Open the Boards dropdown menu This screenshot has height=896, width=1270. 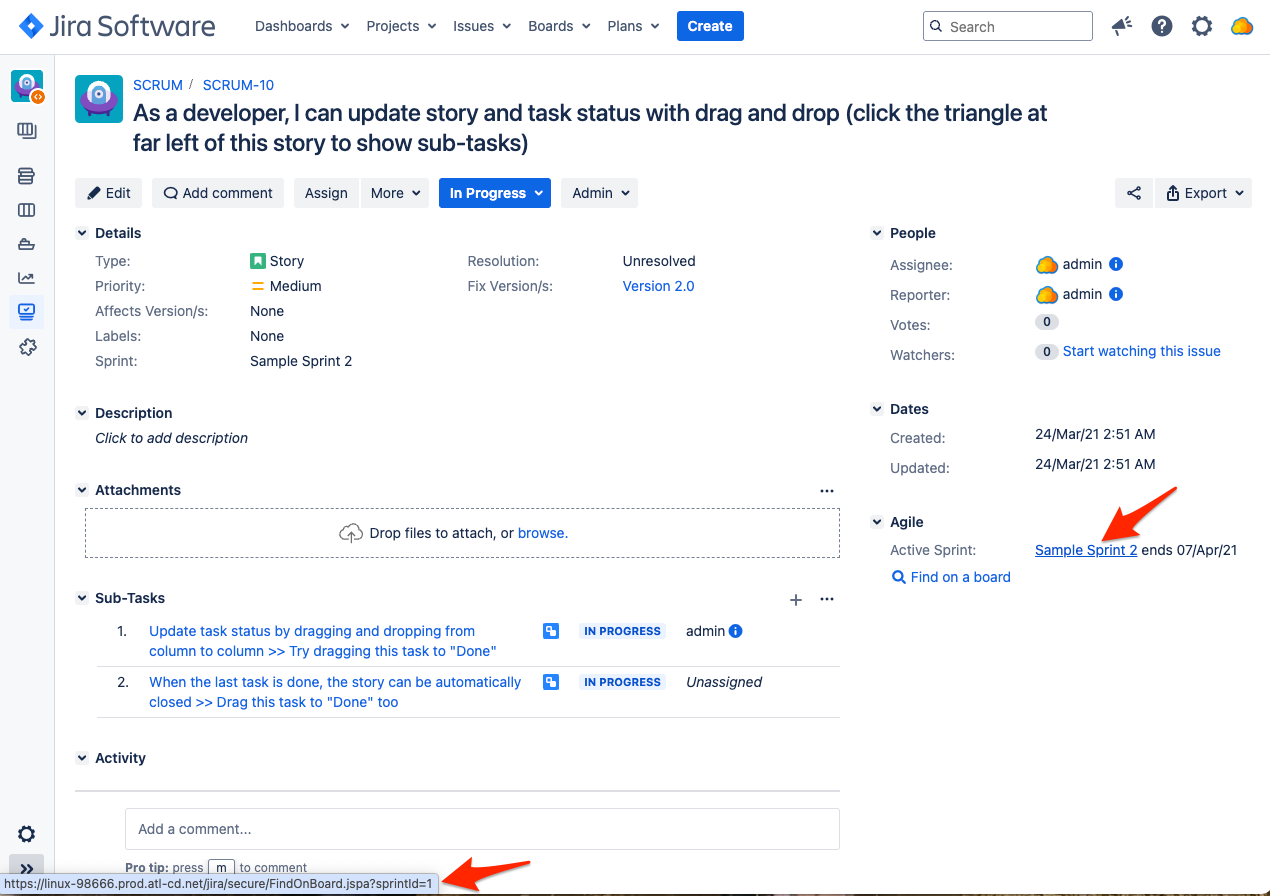tap(559, 26)
